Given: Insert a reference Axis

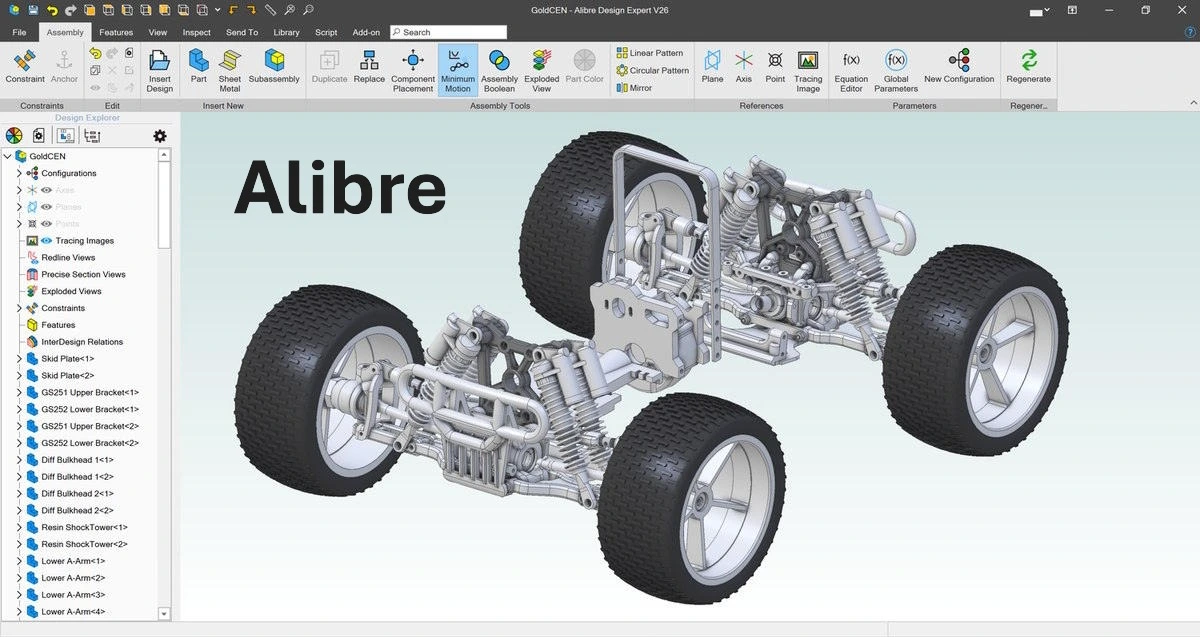Looking at the screenshot, I should pyautogui.click(x=744, y=68).
